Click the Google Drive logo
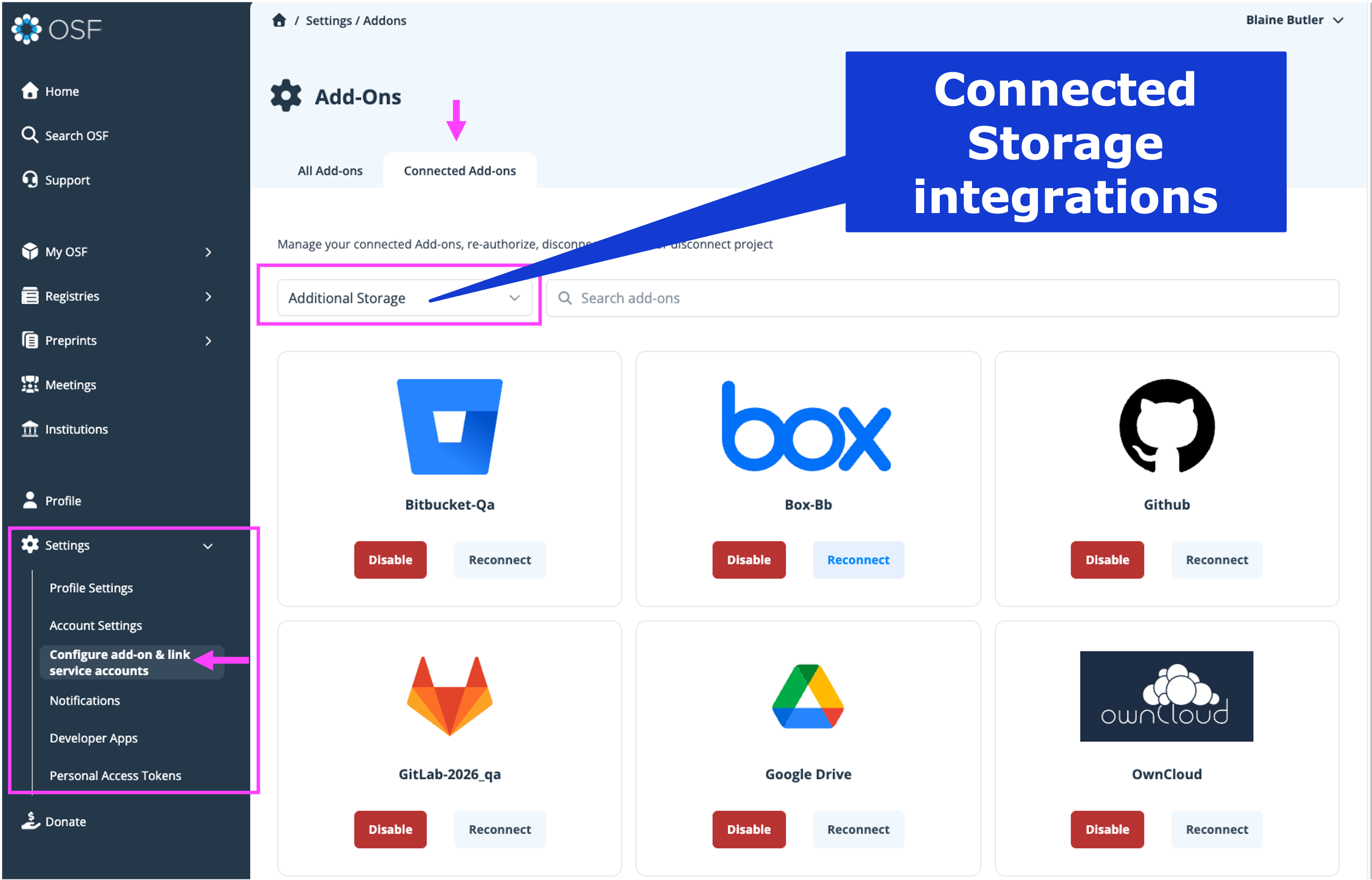This screenshot has height=880, width=1372. (808, 696)
